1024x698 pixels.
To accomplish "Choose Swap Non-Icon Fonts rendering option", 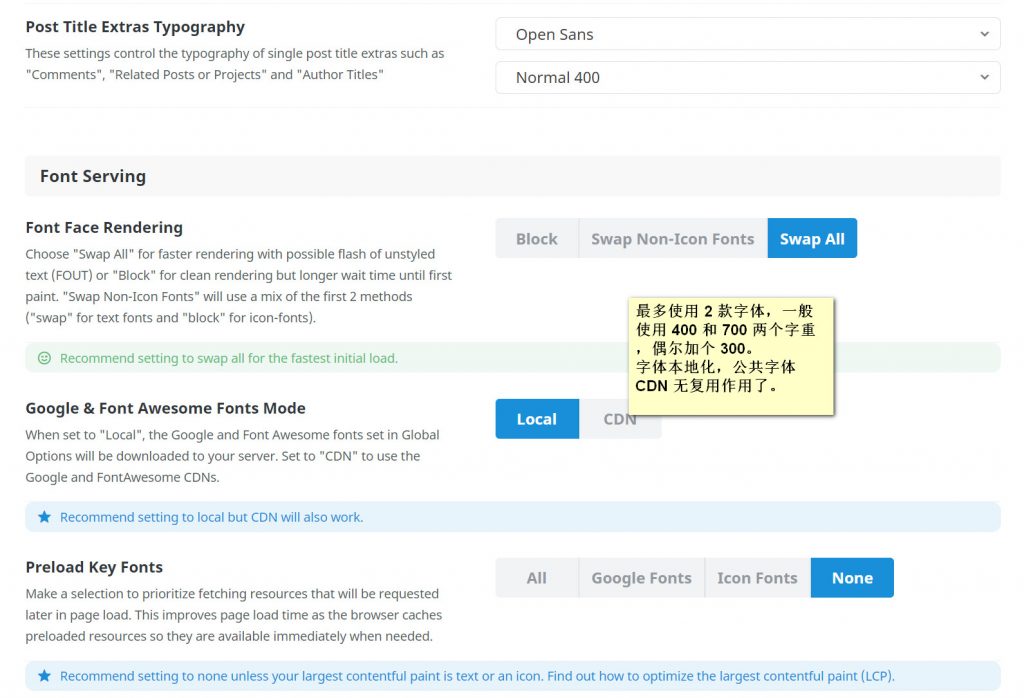I will 672,239.
